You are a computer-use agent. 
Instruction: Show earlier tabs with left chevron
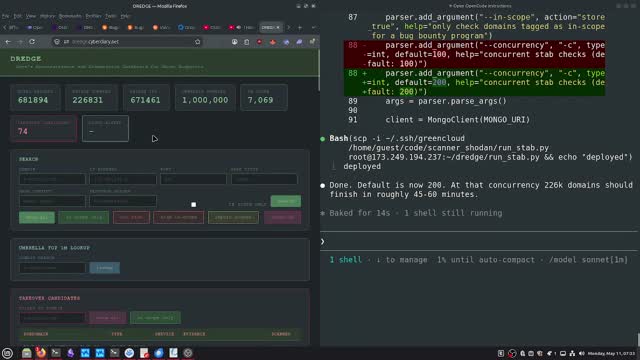point(4,27)
